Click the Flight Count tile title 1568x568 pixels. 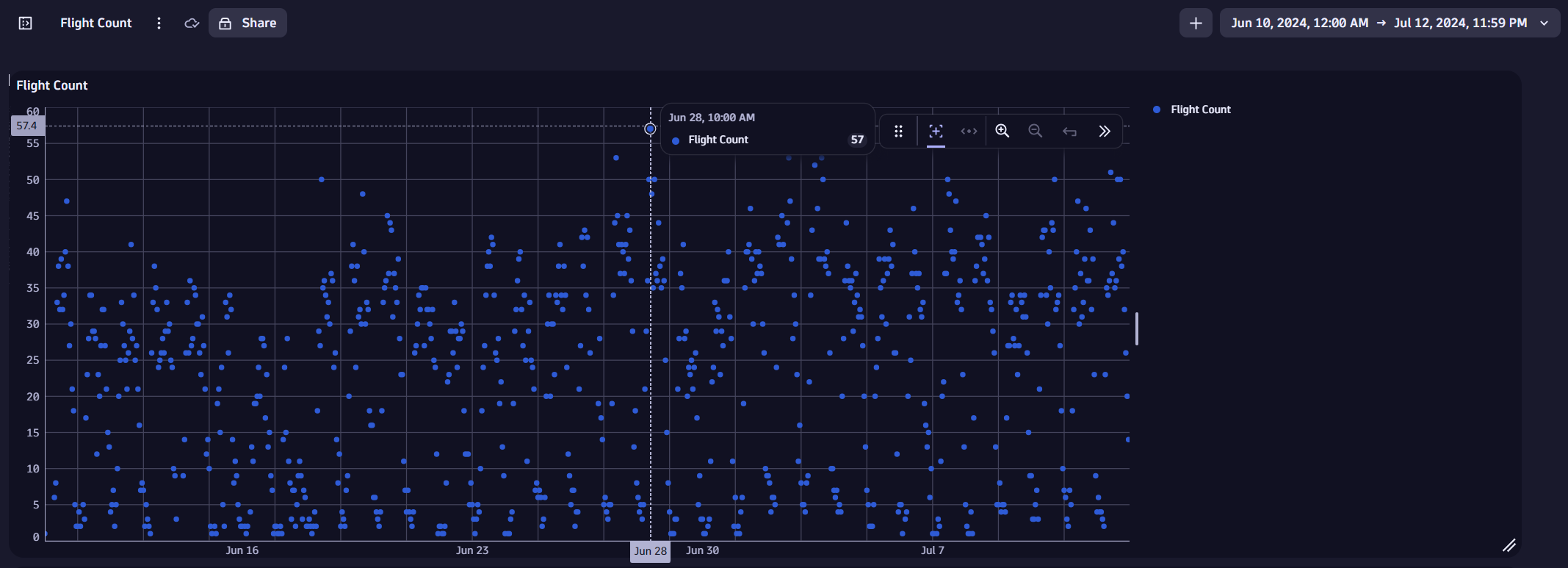click(x=52, y=85)
